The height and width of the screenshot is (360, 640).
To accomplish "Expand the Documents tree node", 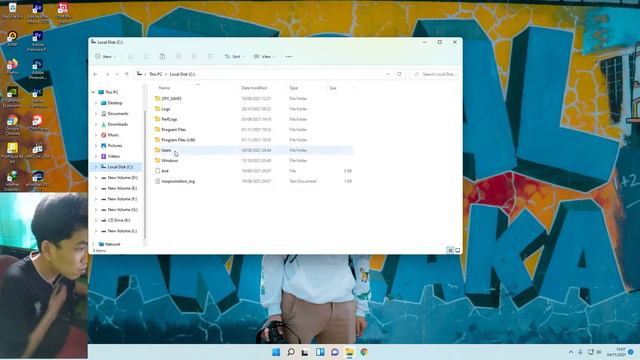I will (96, 113).
